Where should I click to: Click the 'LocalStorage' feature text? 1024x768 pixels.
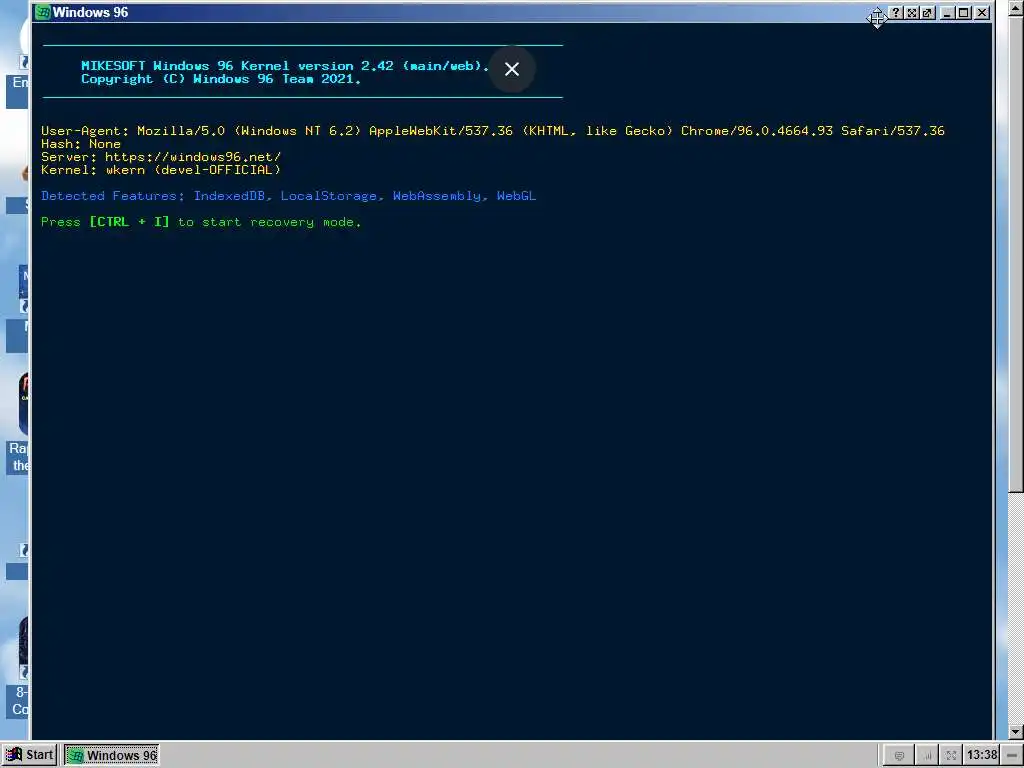(x=329, y=196)
